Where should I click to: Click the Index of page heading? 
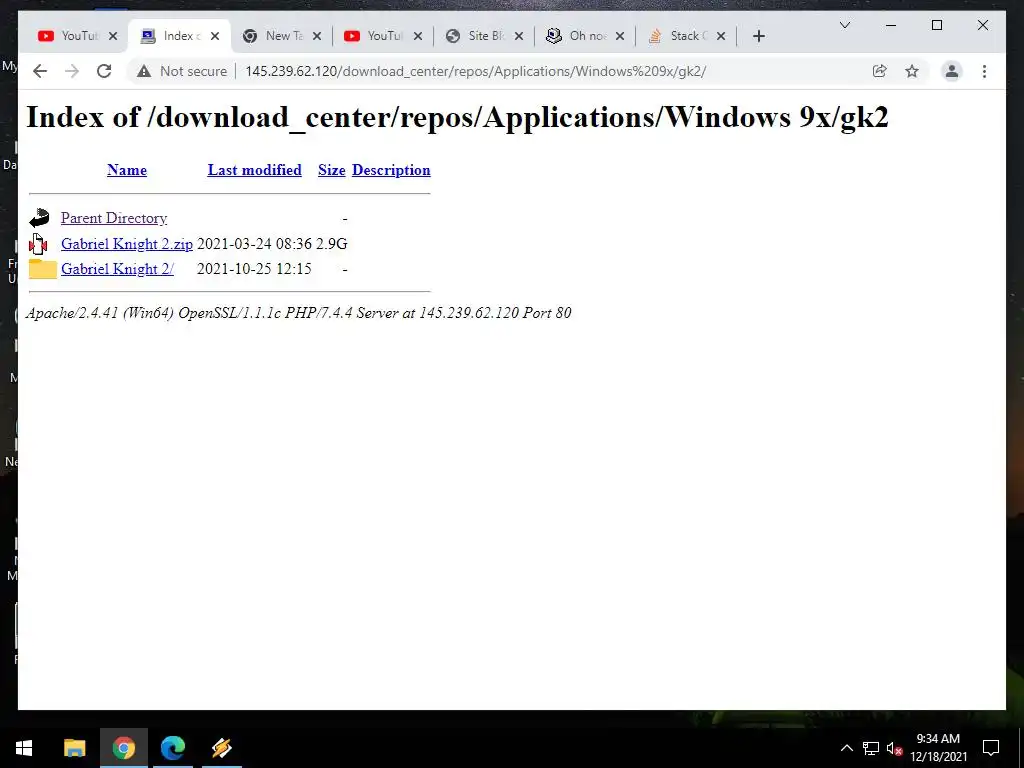pos(457,118)
